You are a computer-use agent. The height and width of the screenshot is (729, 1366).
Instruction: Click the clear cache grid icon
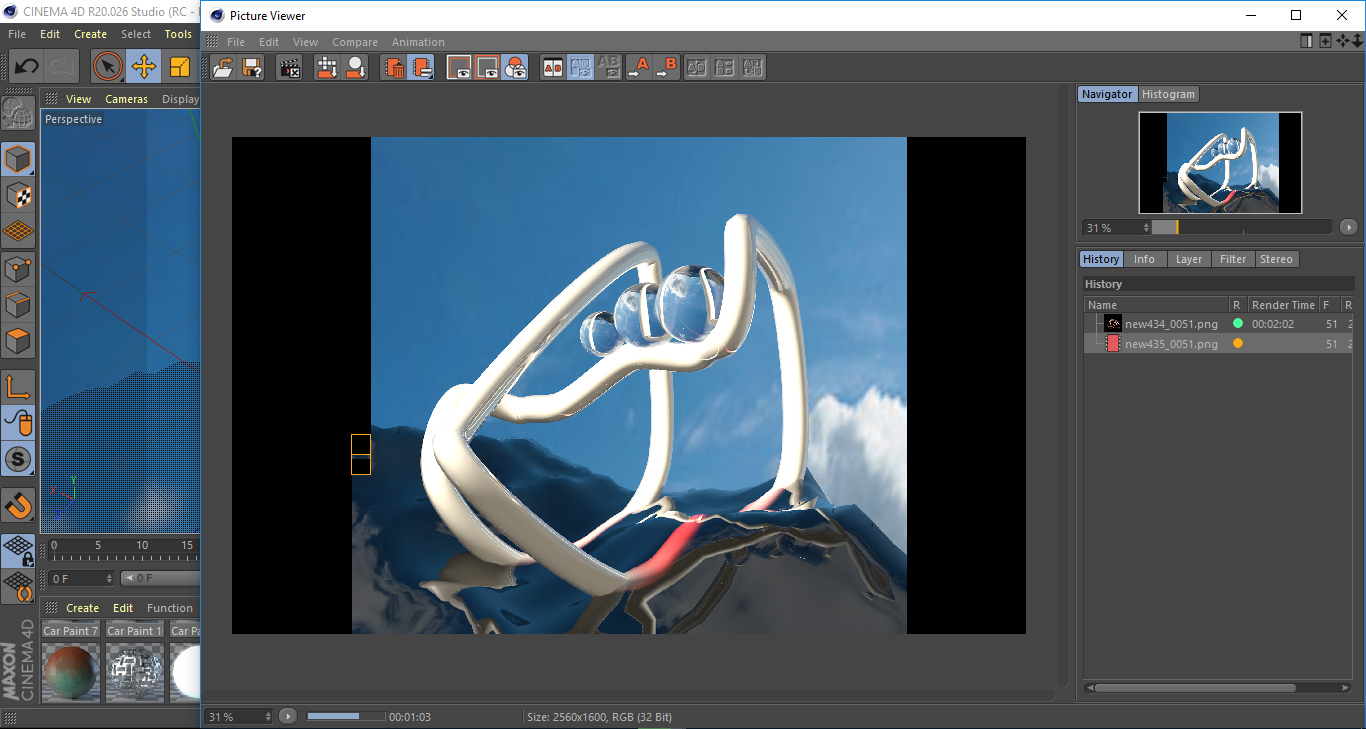[327, 67]
